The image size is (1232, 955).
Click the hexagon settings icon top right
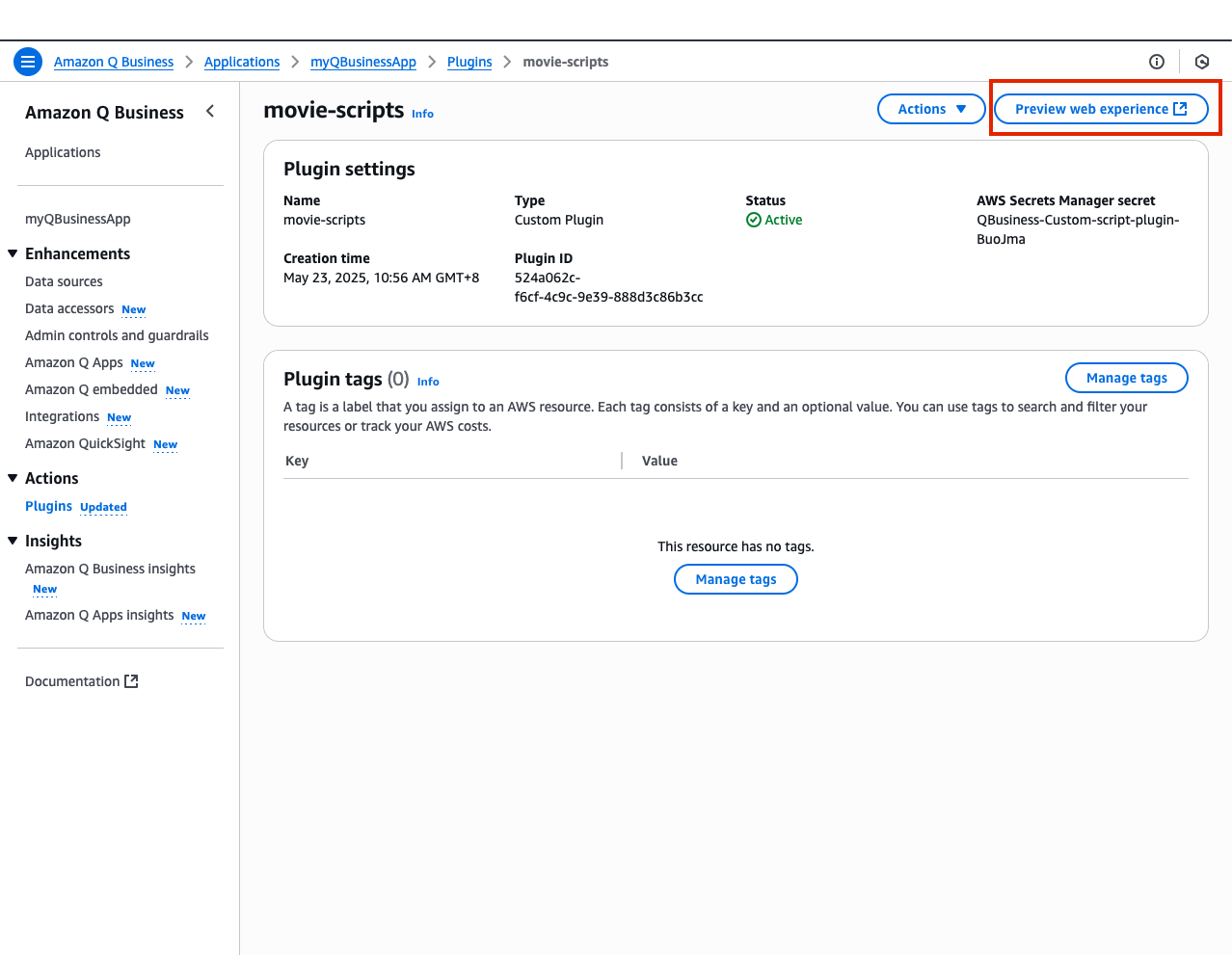click(x=1202, y=62)
